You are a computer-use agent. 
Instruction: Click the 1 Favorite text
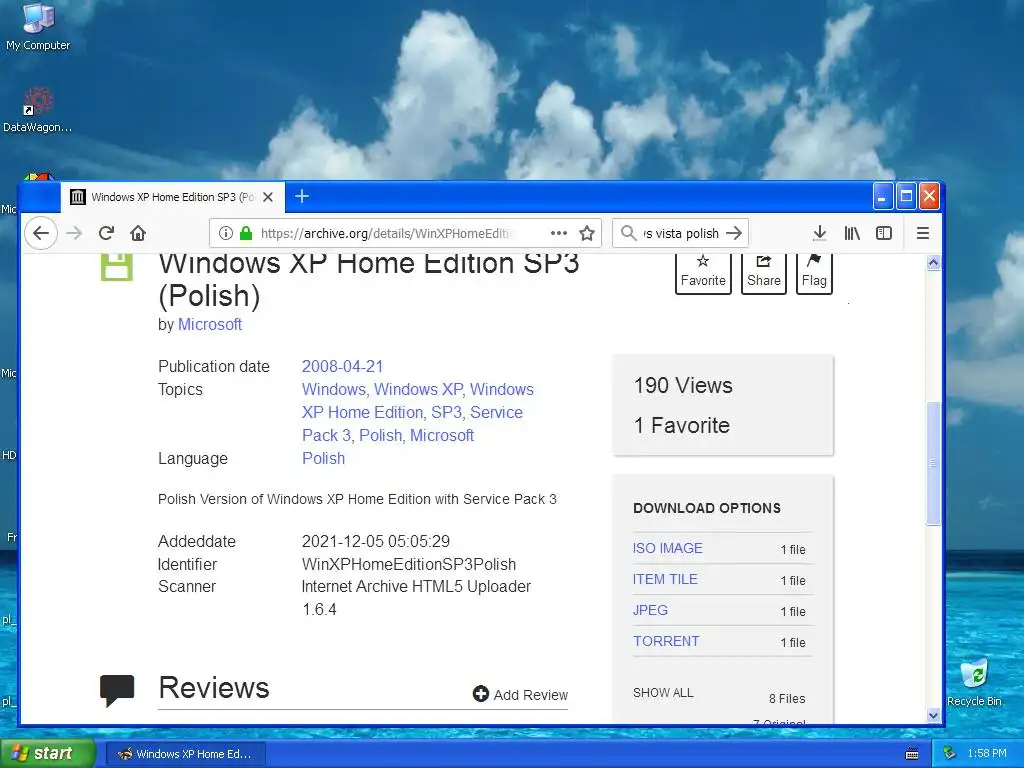click(x=682, y=425)
